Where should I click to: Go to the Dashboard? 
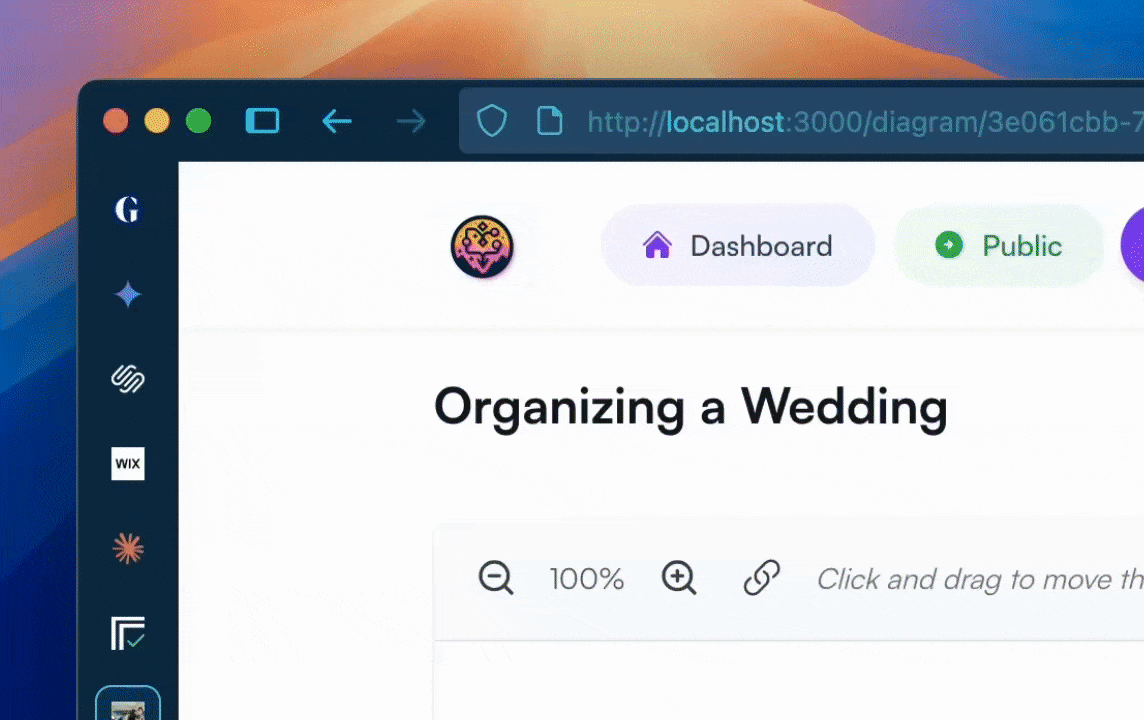point(738,246)
